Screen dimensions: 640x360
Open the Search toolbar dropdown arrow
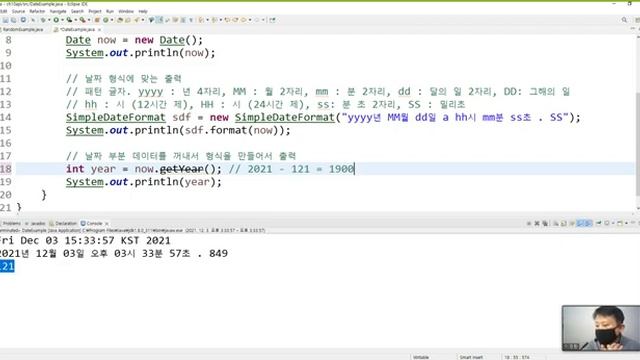tap(142, 20)
